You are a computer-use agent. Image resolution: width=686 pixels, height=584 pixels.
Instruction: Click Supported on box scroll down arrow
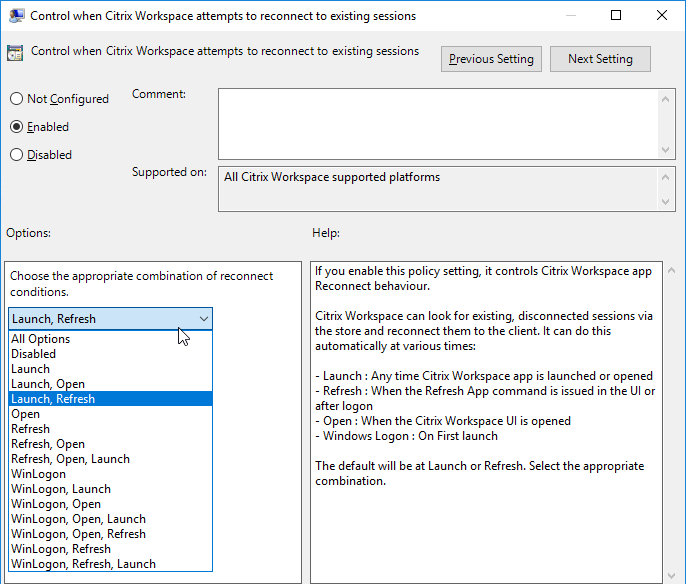coord(665,202)
